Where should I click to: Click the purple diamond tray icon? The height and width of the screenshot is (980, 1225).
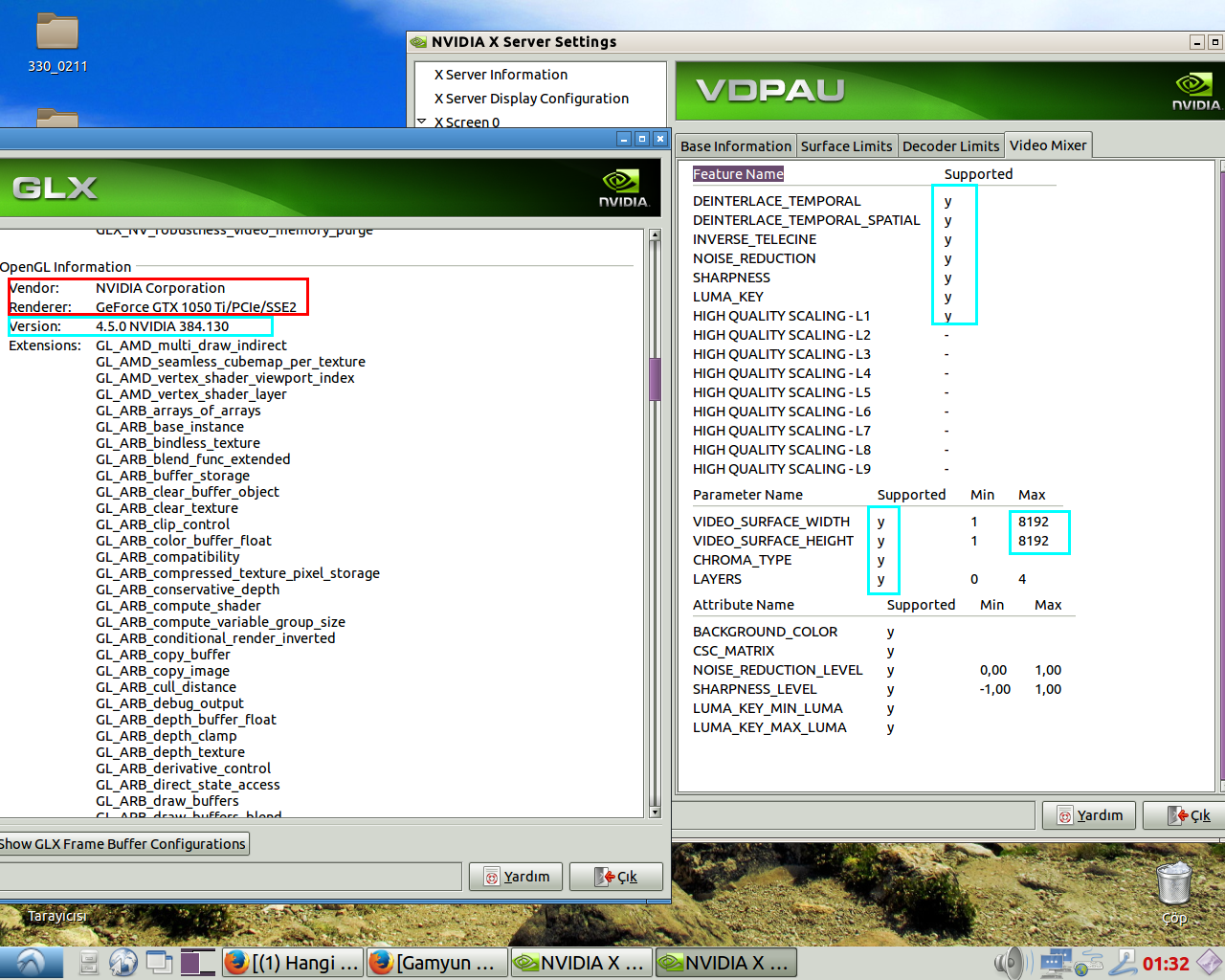(x=1210, y=963)
